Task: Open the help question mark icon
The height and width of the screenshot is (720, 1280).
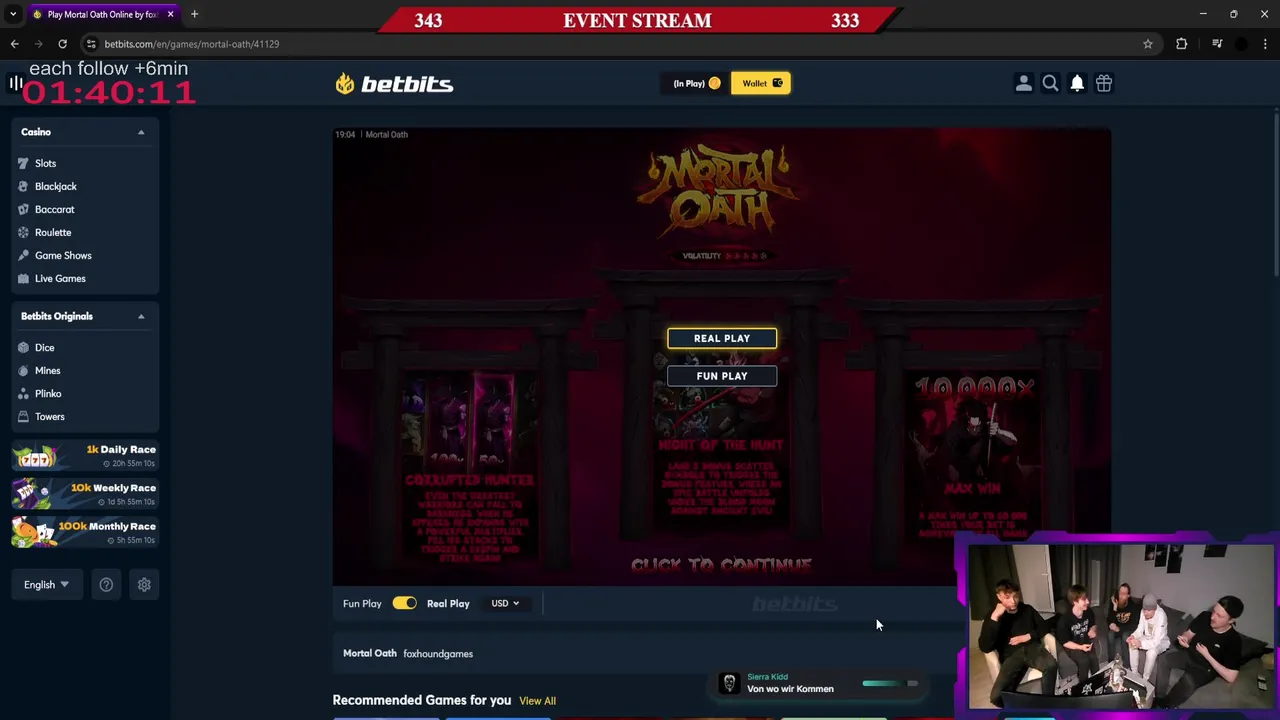Action: [x=106, y=585]
